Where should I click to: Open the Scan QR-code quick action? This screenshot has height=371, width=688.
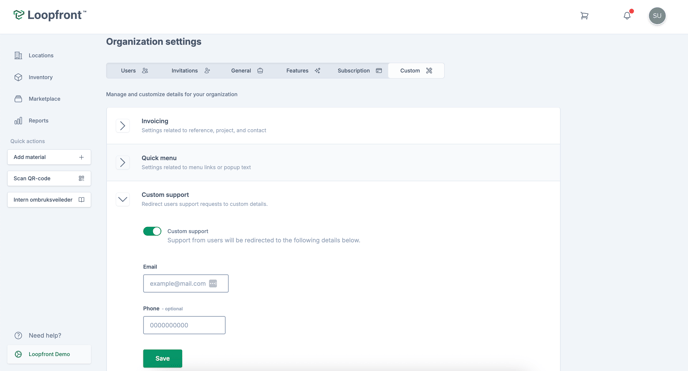[x=49, y=178]
